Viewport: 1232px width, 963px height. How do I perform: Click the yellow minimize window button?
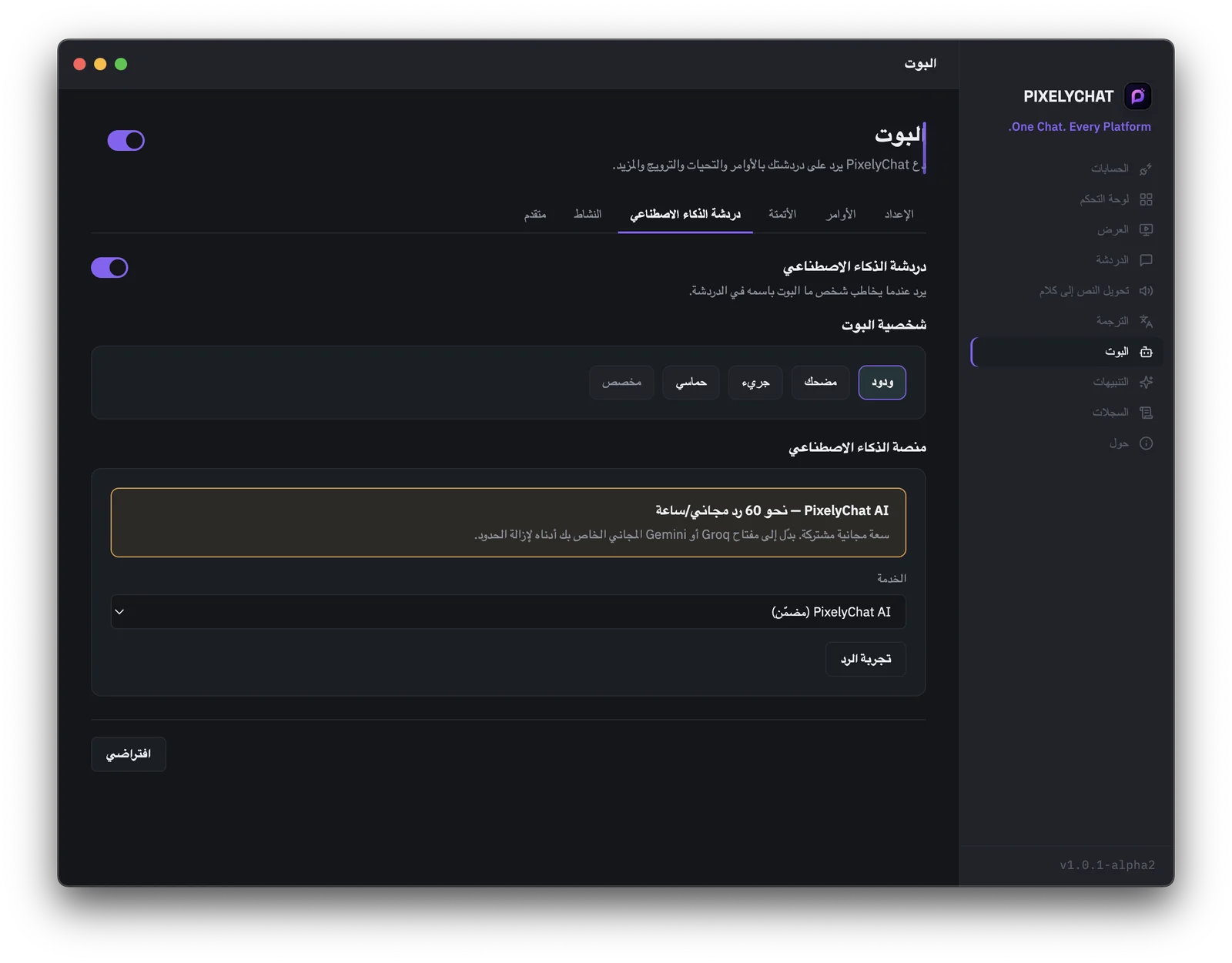click(100, 64)
